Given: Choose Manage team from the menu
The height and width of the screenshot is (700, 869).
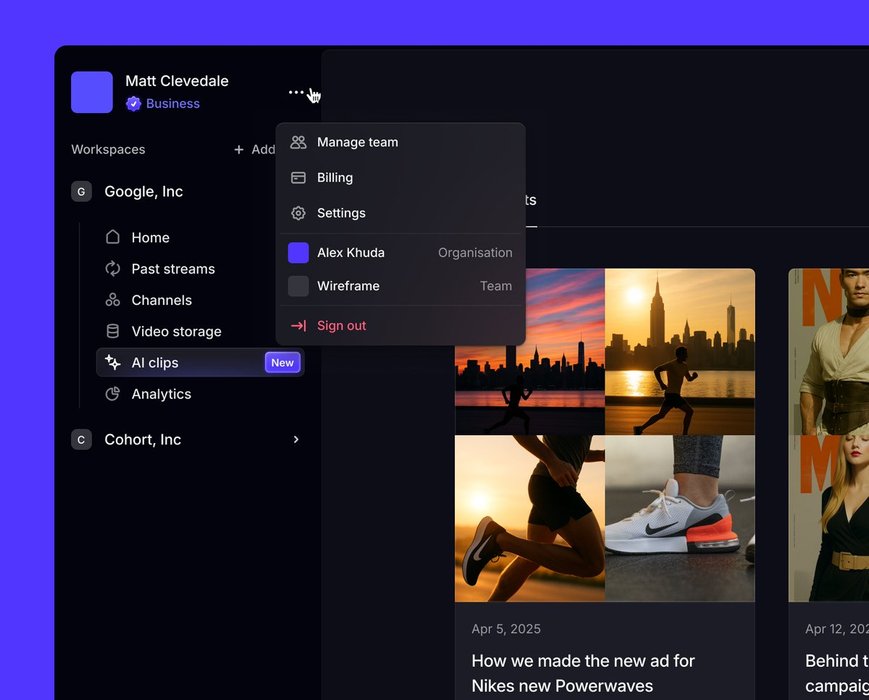Looking at the screenshot, I should click(400, 142).
